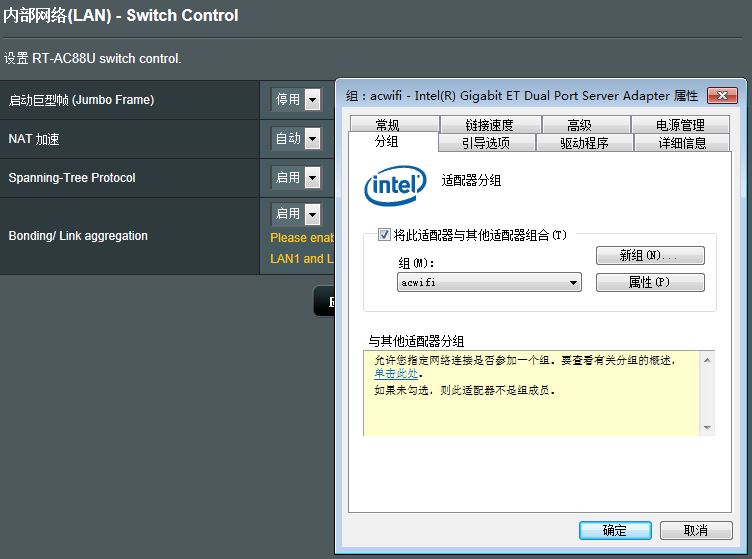The height and width of the screenshot is (559, 752).
Task: Click the 取消 button
Action: [x=696, y=530]
